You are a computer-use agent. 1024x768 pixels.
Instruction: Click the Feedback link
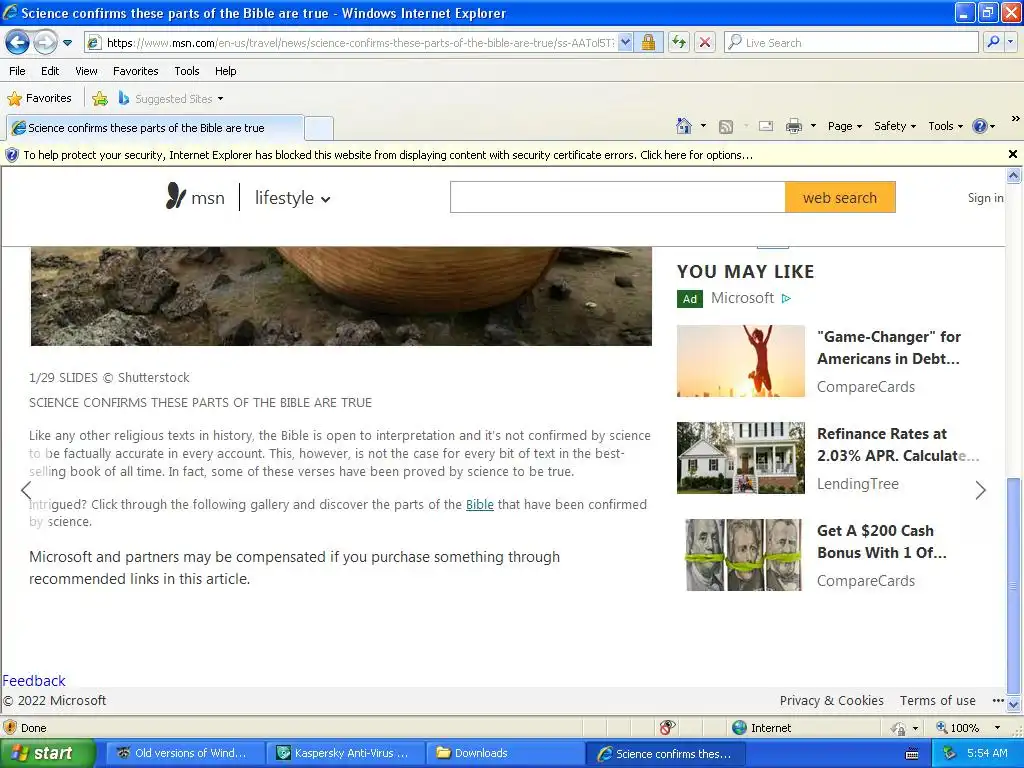(x=34, y=680)
